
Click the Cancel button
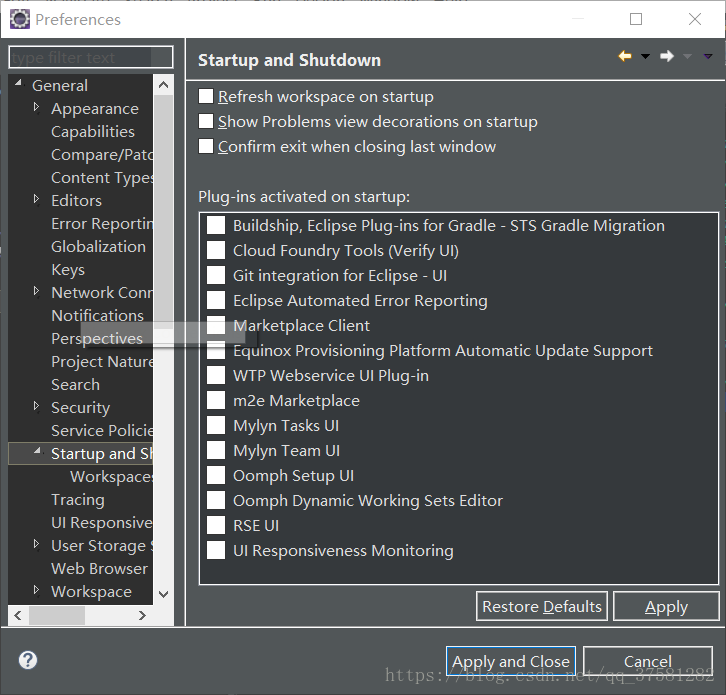[x=648, y=661]
